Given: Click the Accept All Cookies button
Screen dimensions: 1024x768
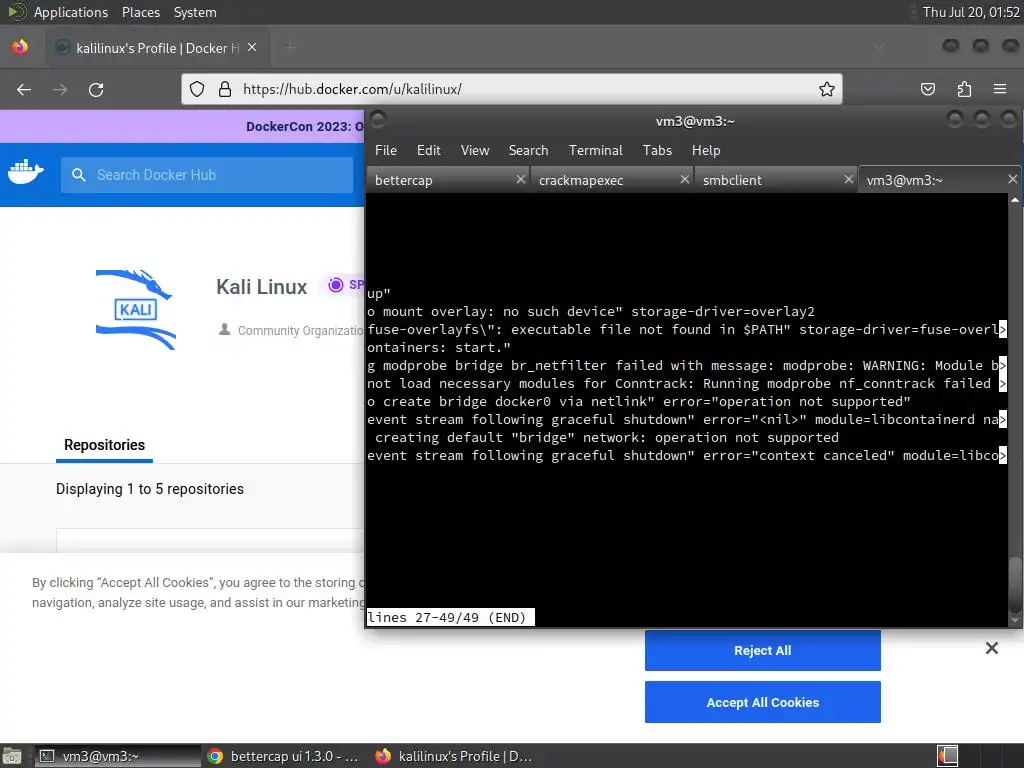Looking at the screenshot, I should point(762,702).
